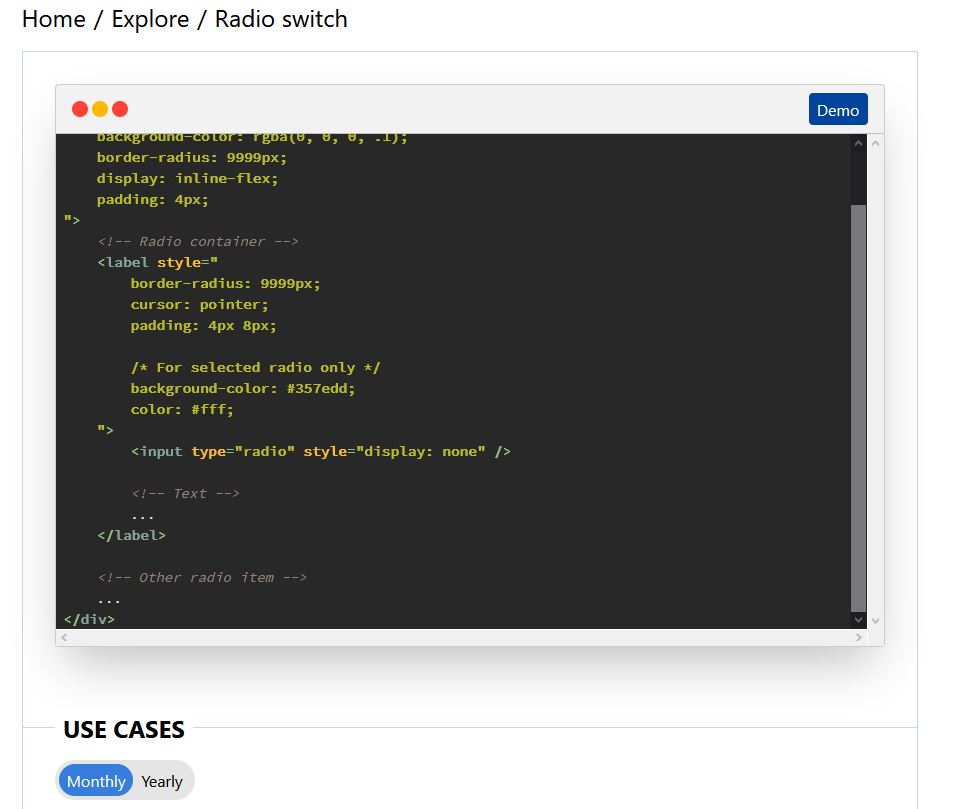Image resolution: width=960 pixels, height=809 pixels.
Task: Click the red close dot on the mock window
Action: click(79, 108)
